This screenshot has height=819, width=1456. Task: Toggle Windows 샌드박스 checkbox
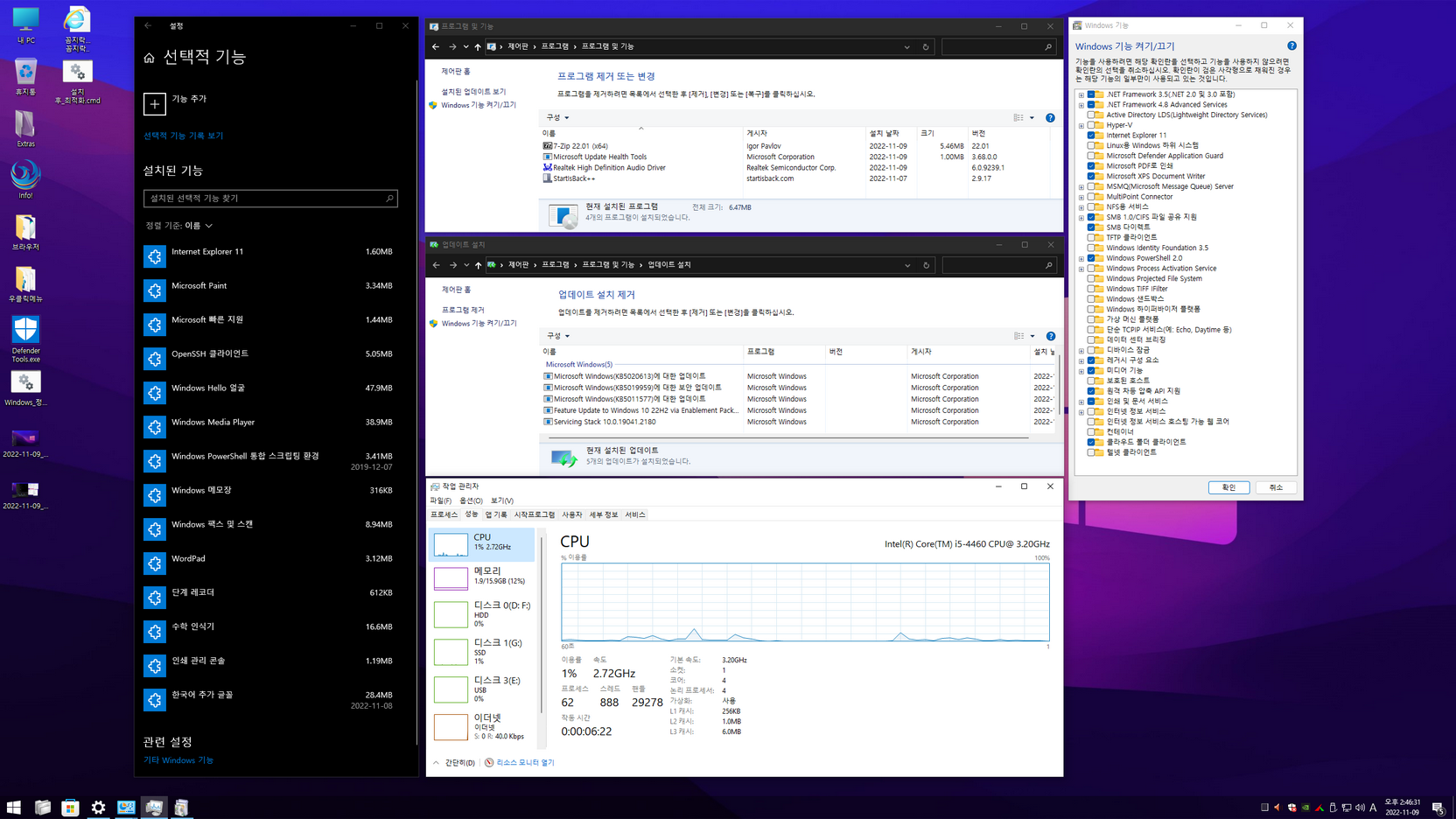(x=1091, y=299)
